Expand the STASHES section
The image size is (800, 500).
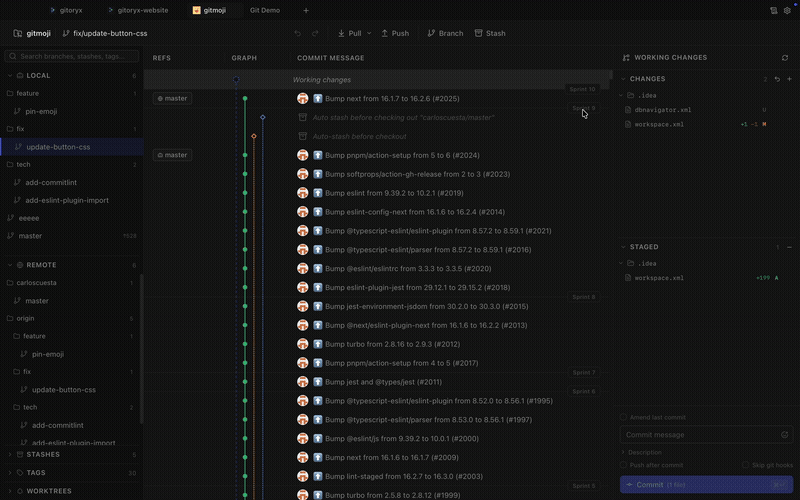point(10,454)
